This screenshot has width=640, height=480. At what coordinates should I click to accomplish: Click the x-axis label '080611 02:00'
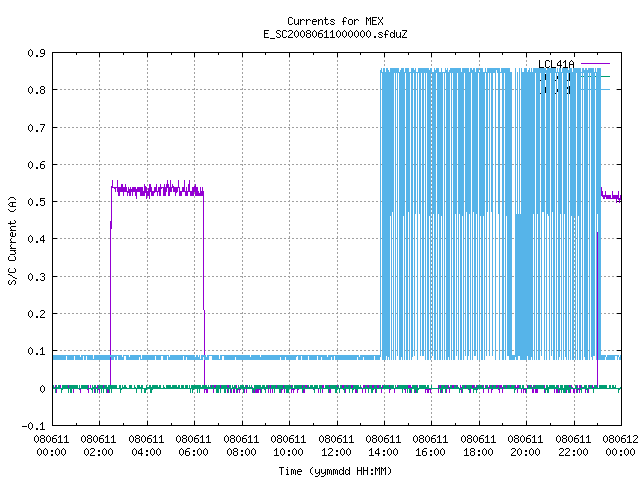coord(98,446)
